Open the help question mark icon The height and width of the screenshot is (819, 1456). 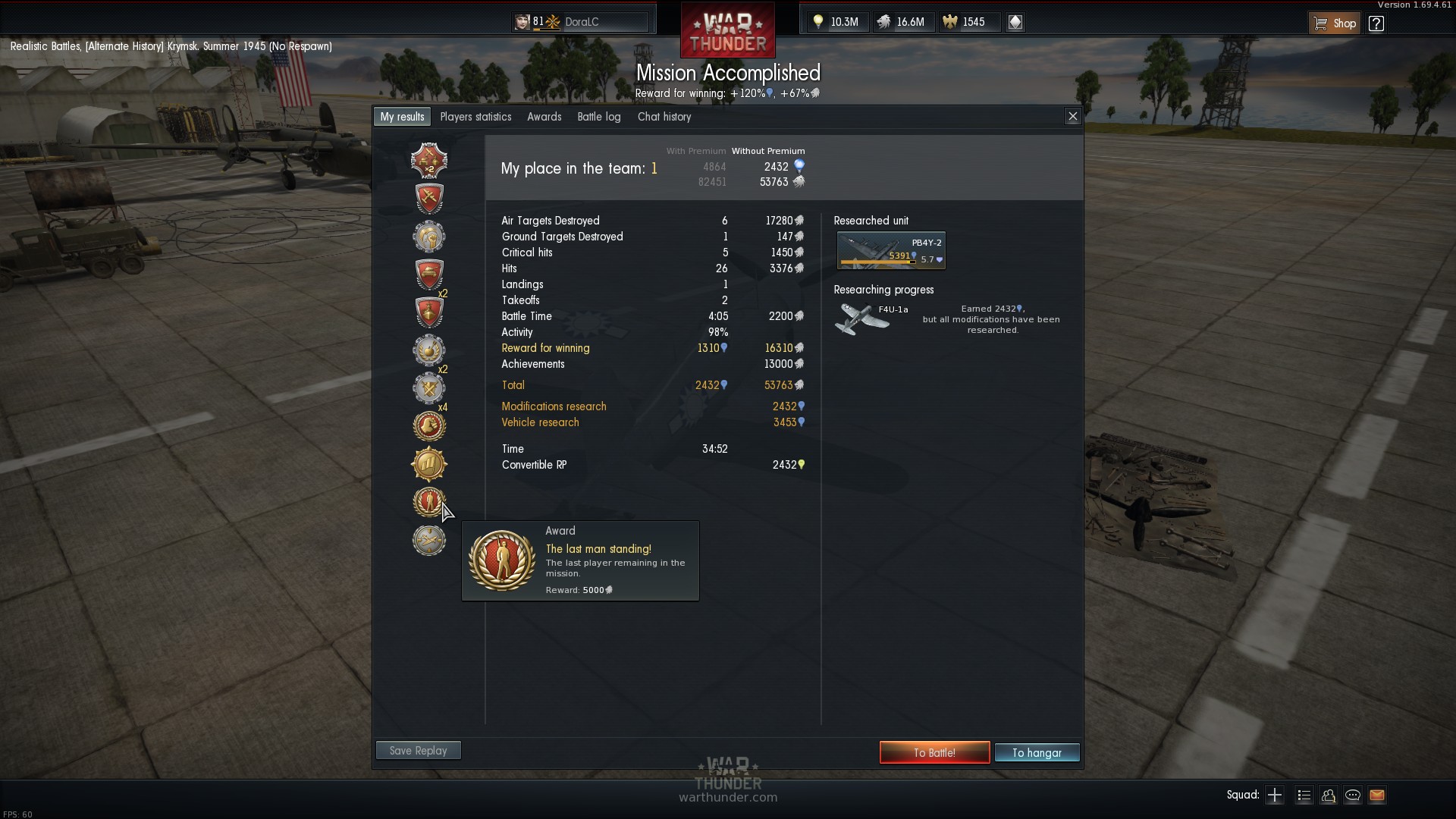(1376, 23)
